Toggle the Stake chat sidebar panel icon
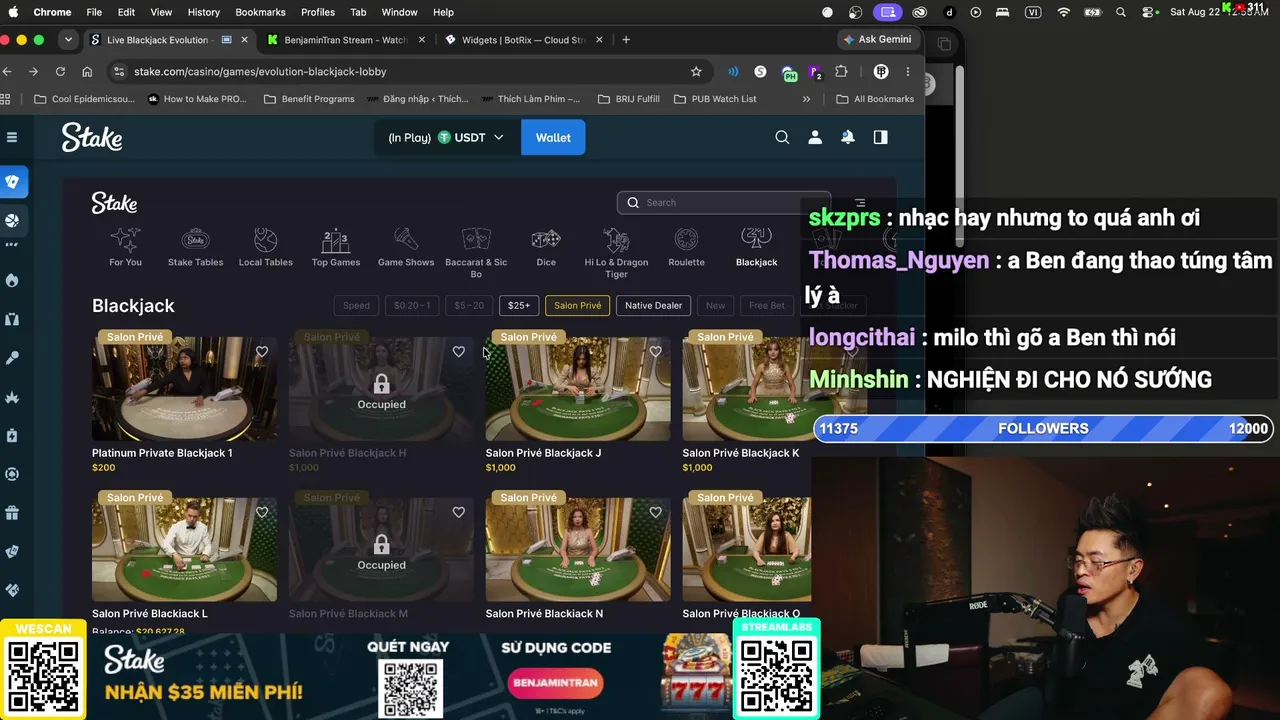Viewport: 1280px width, 720px height. point(880,137)
